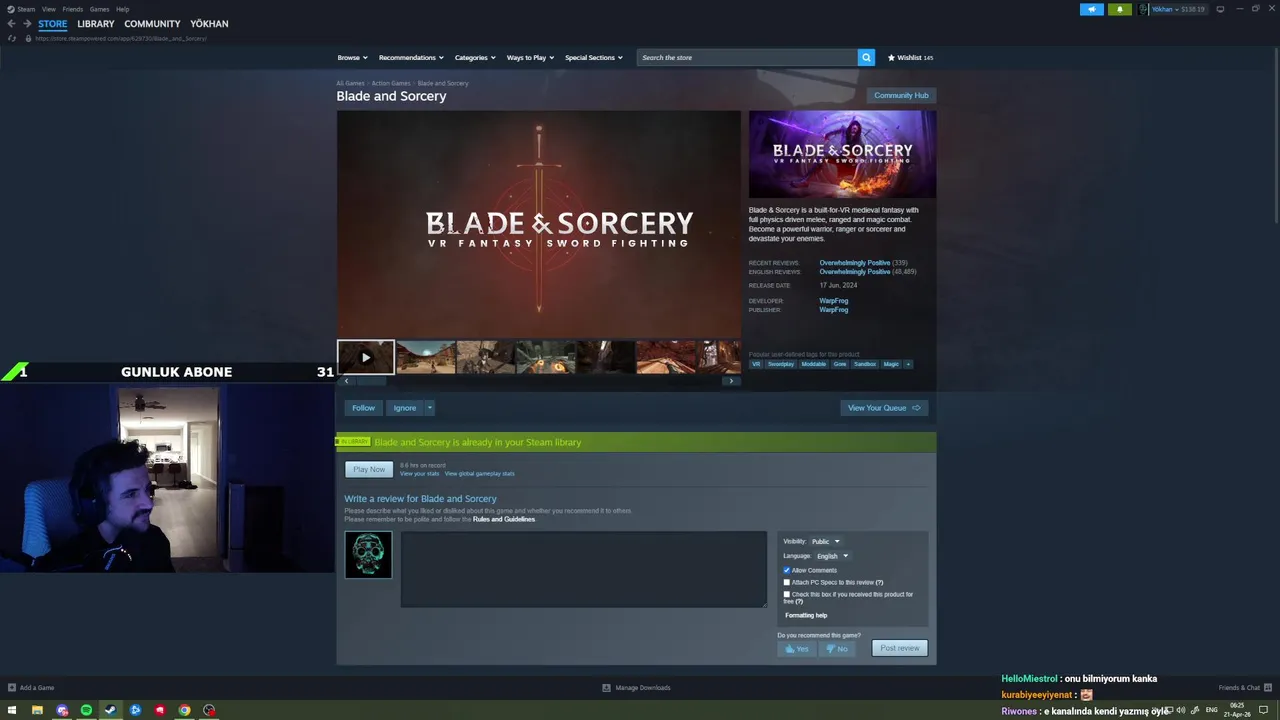Viewport: 1280px width, 720px height.
Task: Open YÖKHAN profile tab
Action: (209, 24)
